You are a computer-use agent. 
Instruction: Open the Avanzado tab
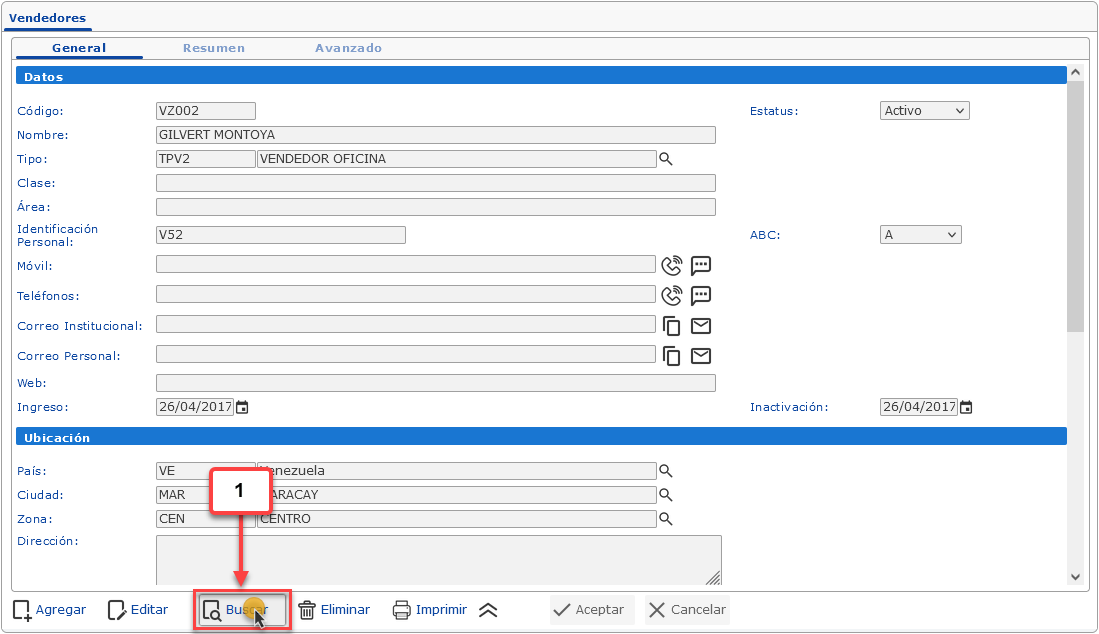point(348,48)
